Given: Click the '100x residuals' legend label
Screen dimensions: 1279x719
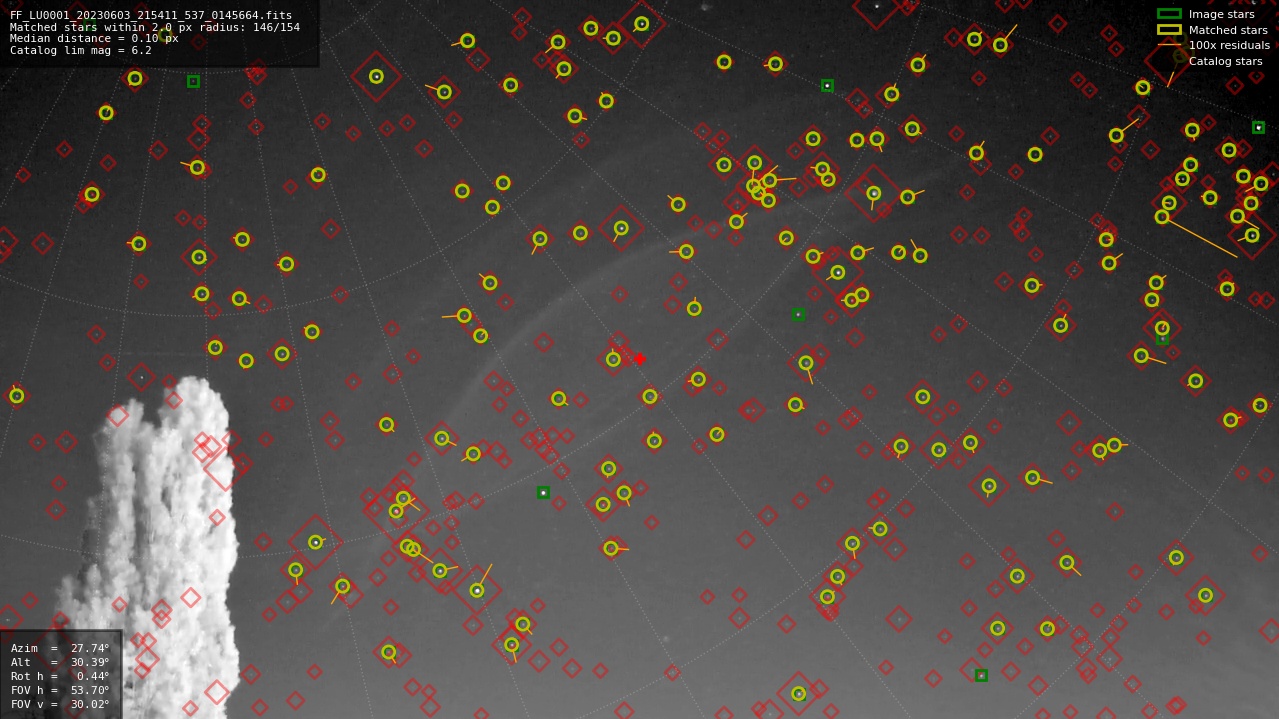Looking at the screenshot, I should 1229,45.
